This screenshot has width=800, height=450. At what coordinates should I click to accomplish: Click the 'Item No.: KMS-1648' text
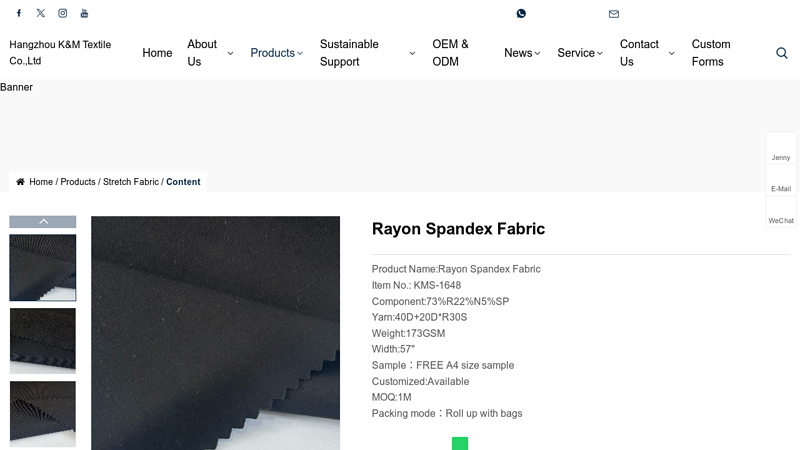[416, 285]
